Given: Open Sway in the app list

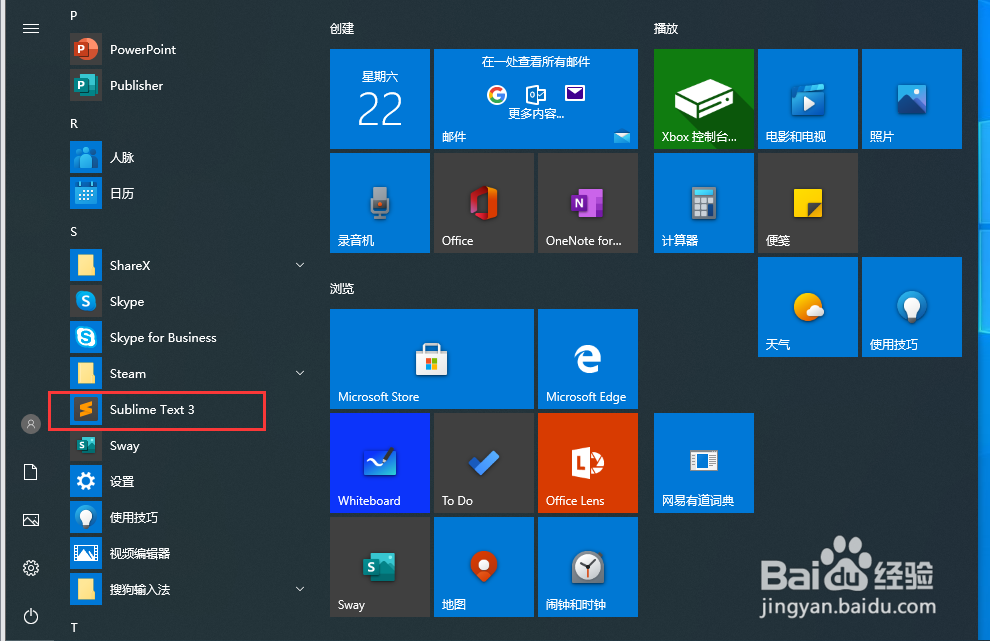Looking at the screenshot, I should coord(189,445).
